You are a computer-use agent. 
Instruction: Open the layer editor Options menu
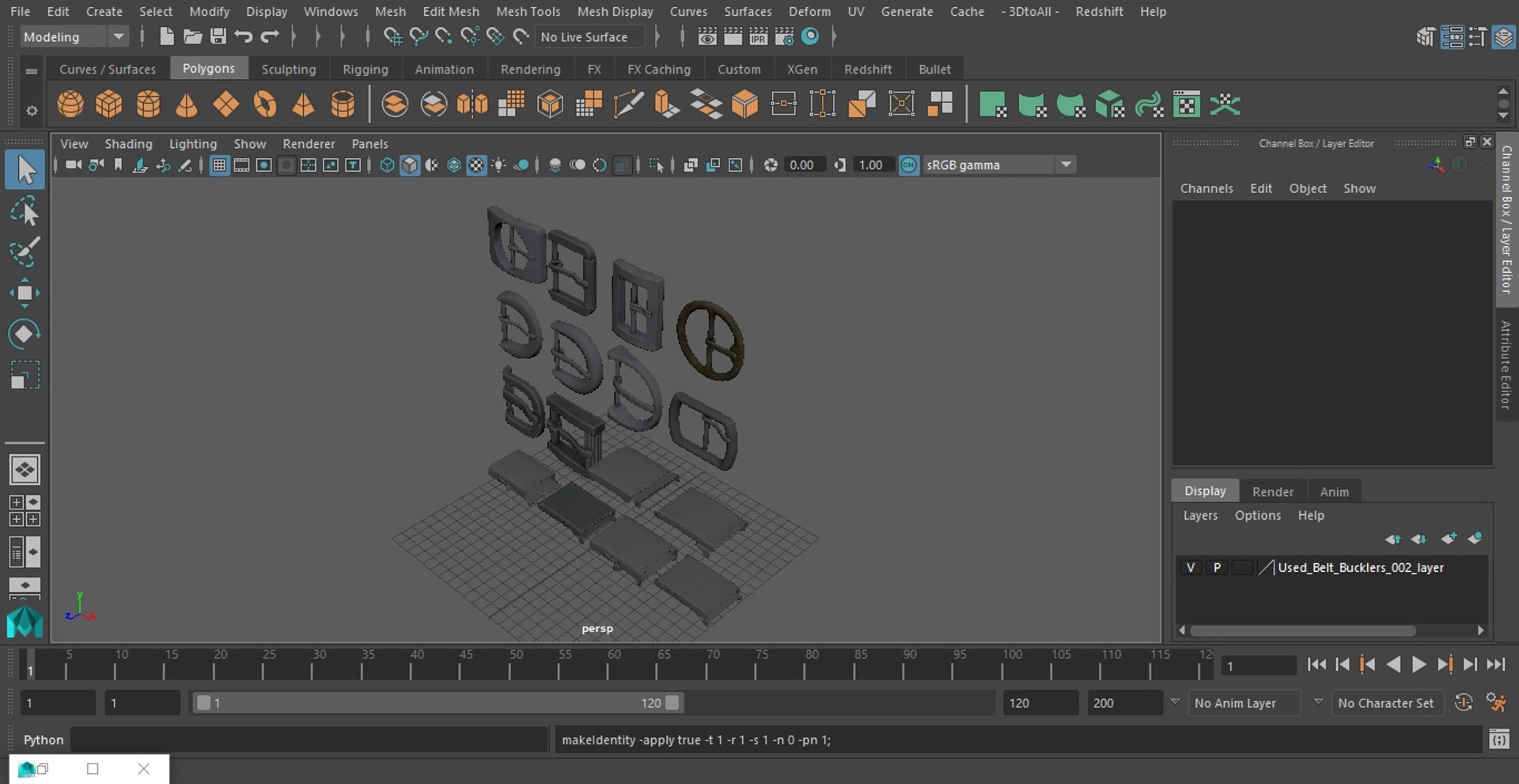pos(1257,515)
